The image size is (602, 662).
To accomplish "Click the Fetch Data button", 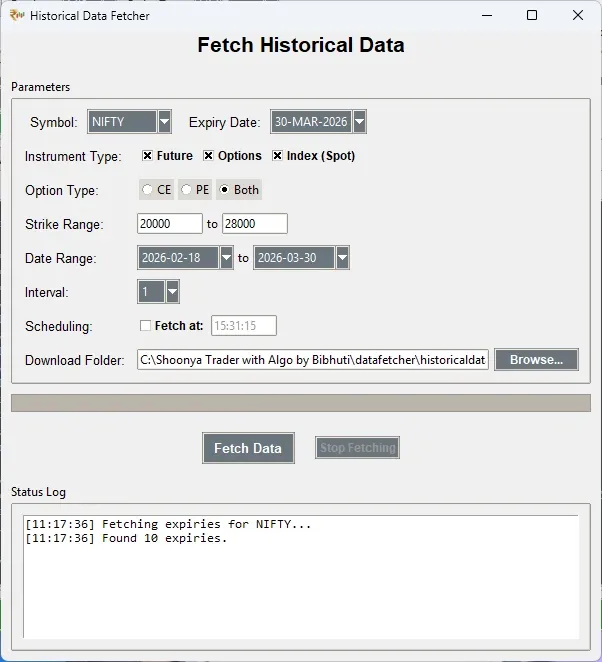I will coord(248,448).
